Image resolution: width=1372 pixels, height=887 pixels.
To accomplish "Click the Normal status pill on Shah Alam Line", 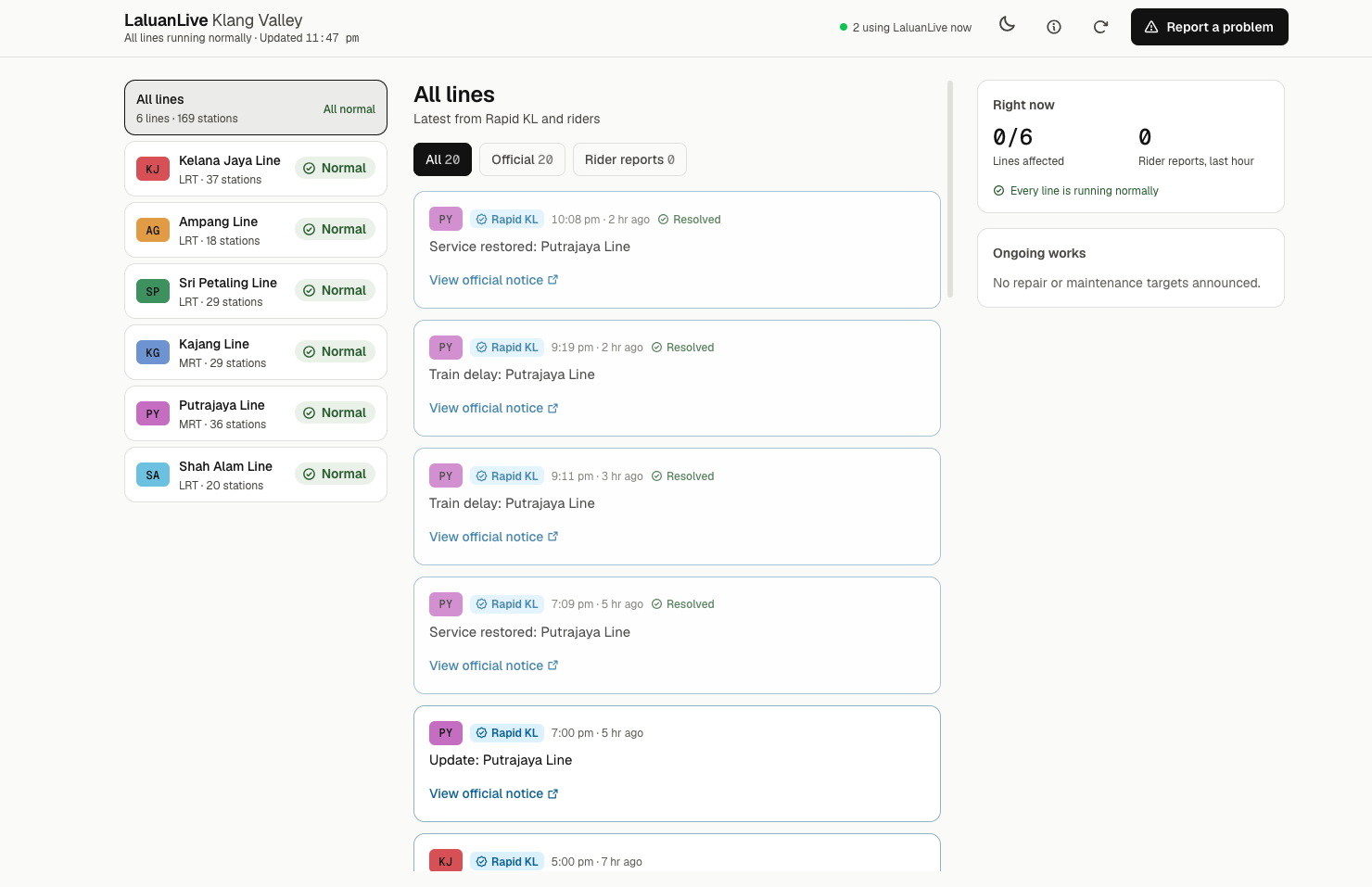I will (x=335, y=474).
